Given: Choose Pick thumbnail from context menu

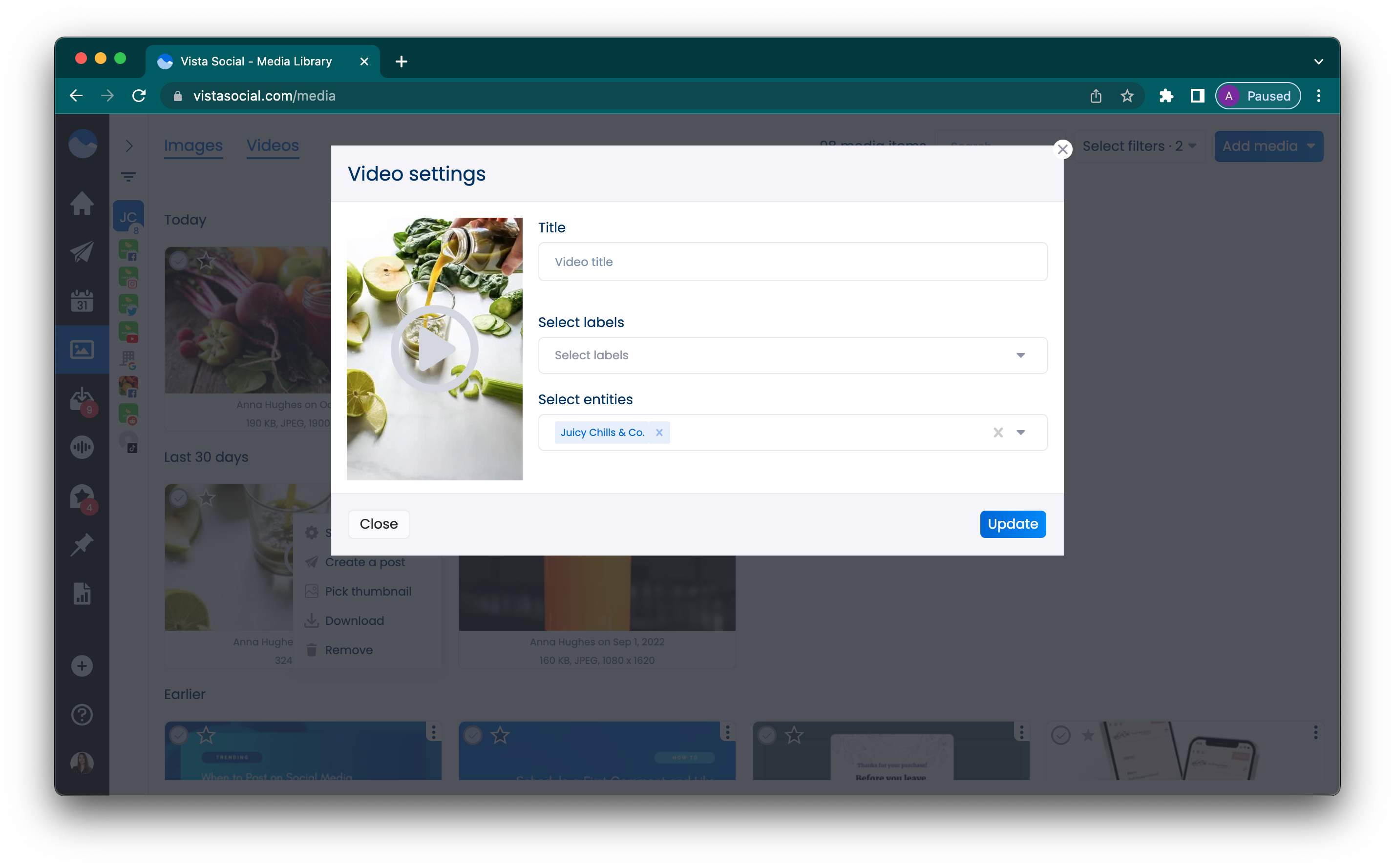Looking at the screenshot, I should 359,591.
